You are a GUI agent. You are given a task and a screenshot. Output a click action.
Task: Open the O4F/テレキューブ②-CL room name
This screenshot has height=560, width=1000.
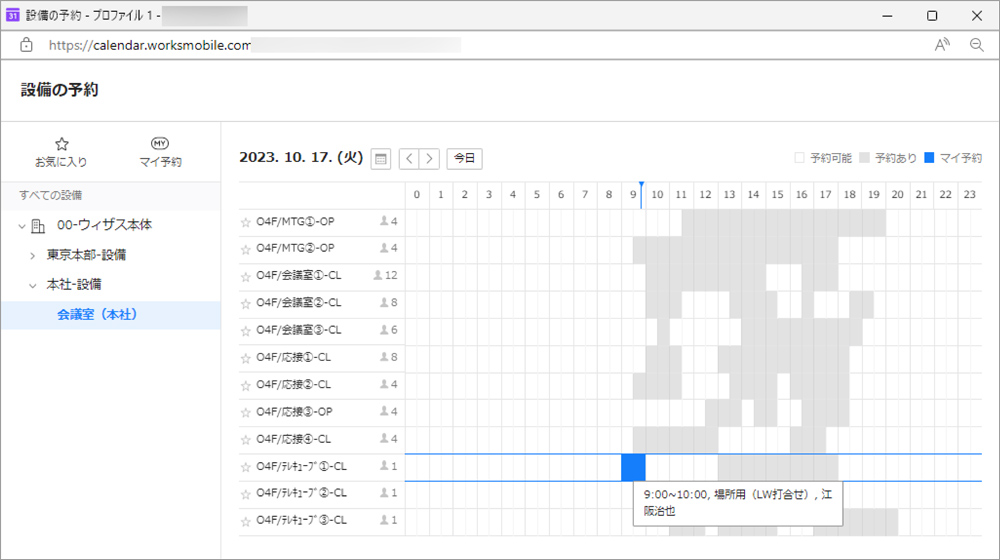click(x=301, y=493)
